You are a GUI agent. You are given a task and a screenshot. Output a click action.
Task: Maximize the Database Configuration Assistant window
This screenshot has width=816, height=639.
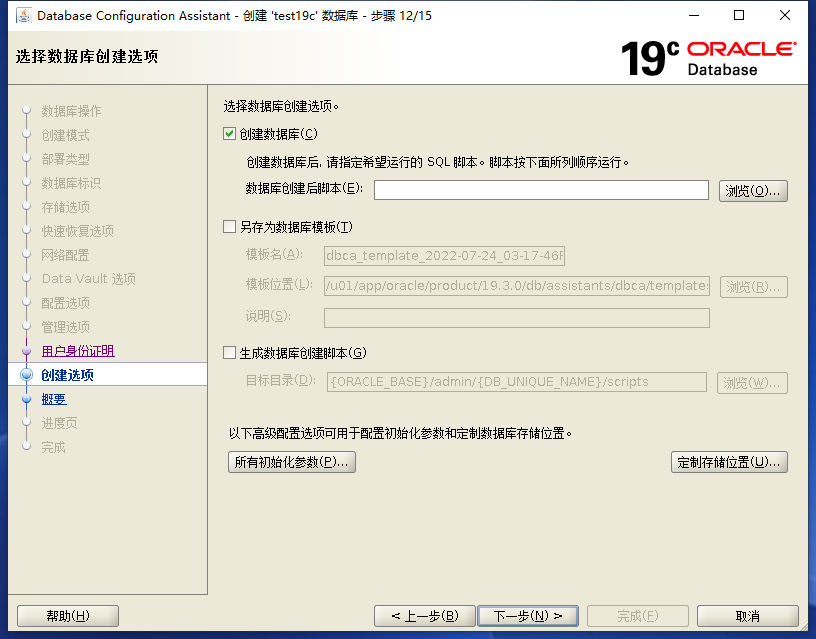(739, 16)
